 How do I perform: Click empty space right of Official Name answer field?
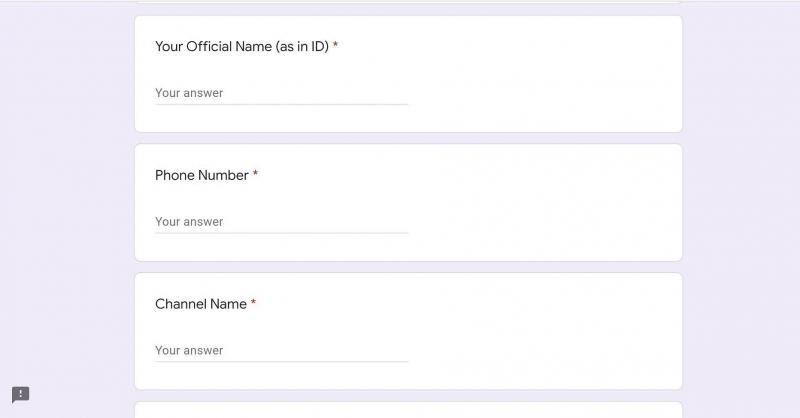click(x=540, y=93)
